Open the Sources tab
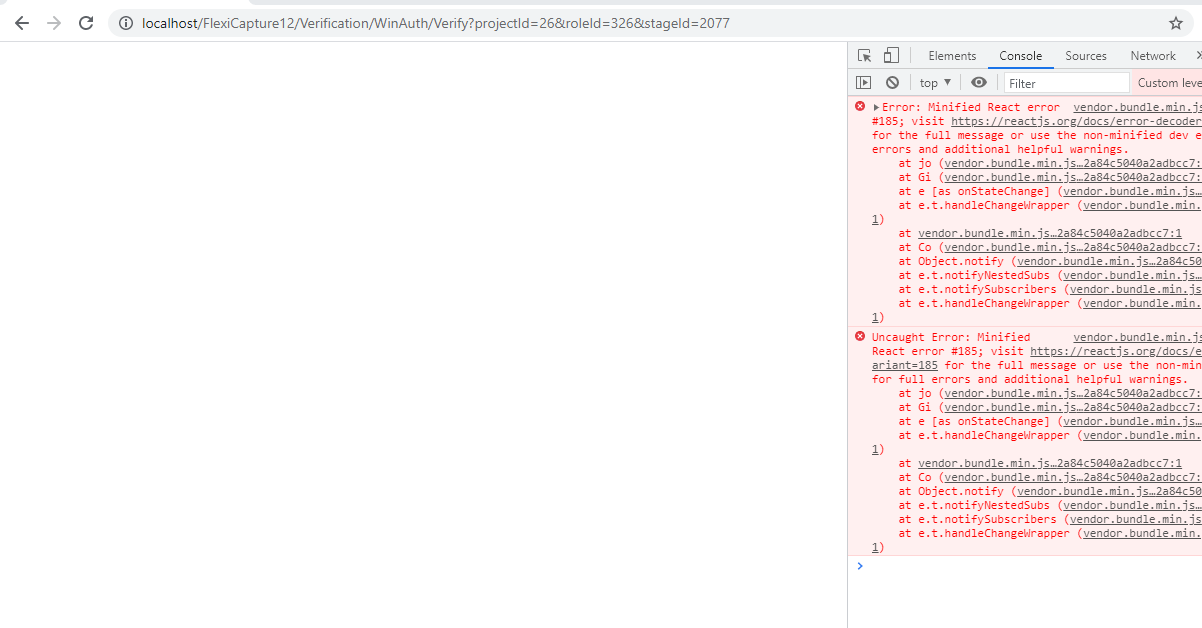The height and width of the screenshot is (628, 1202). (1086, 56)
